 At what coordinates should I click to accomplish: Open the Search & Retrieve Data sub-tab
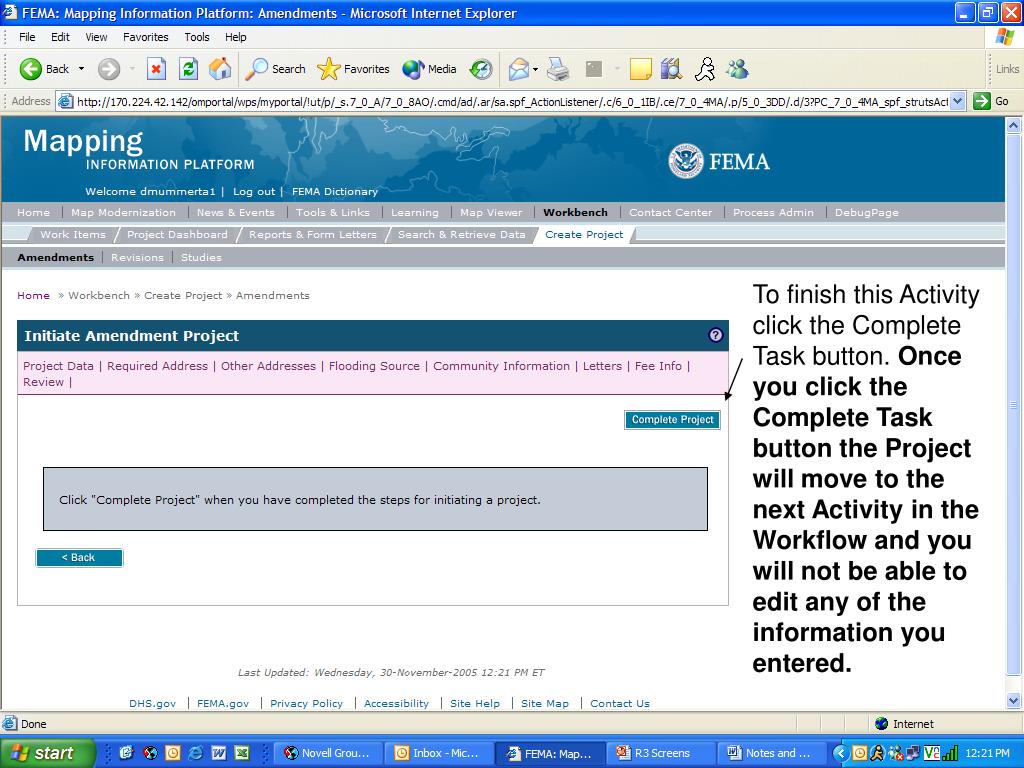462,234
